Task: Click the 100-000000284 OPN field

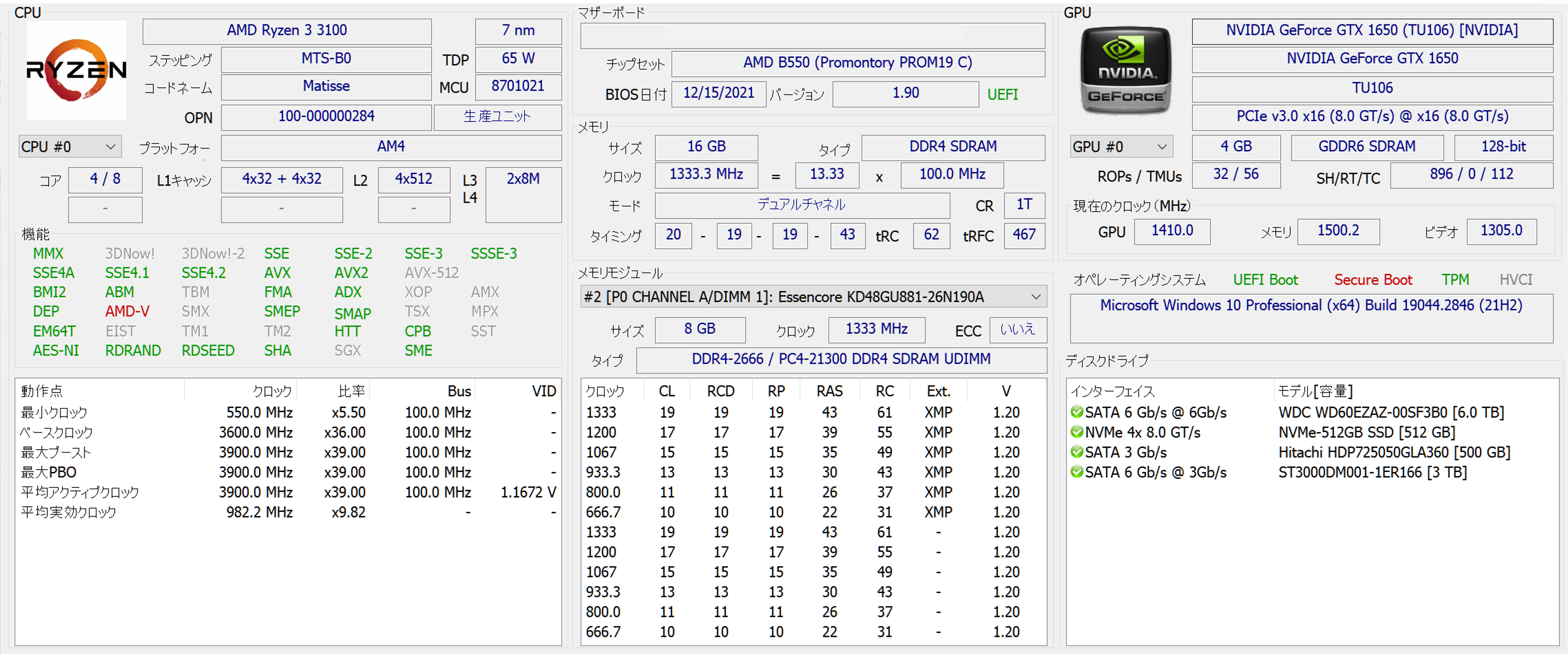Action: point(326,116)
